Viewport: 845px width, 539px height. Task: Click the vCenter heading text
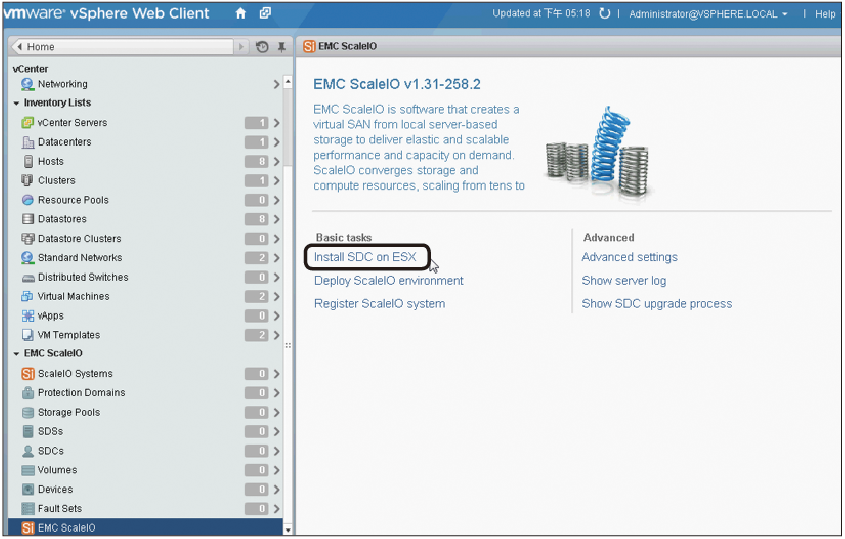30,69
